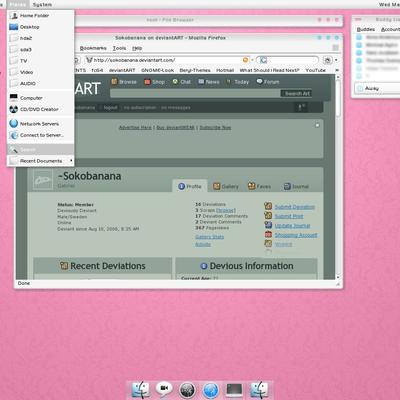Screen dimensions: 400x400
Task: Click the Subscribe Now link
Action: pyautogui.click(x=215, y=128)
